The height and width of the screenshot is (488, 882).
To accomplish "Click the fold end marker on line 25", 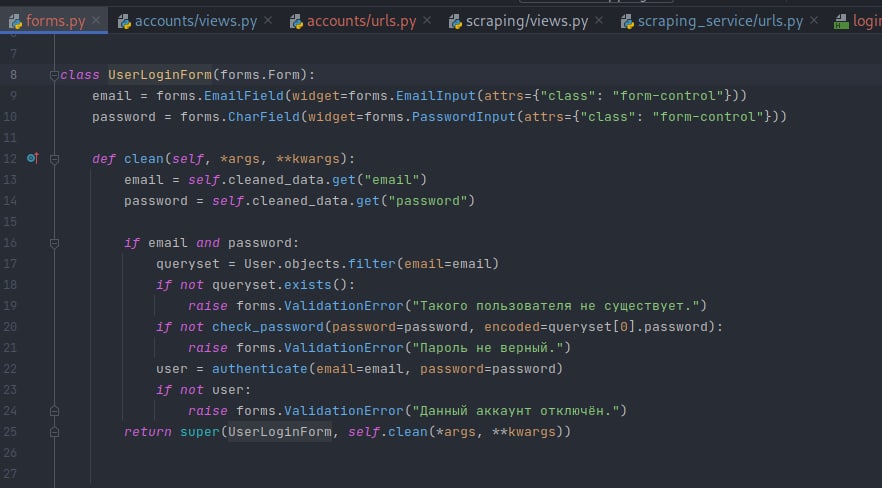I will (55, 432).
